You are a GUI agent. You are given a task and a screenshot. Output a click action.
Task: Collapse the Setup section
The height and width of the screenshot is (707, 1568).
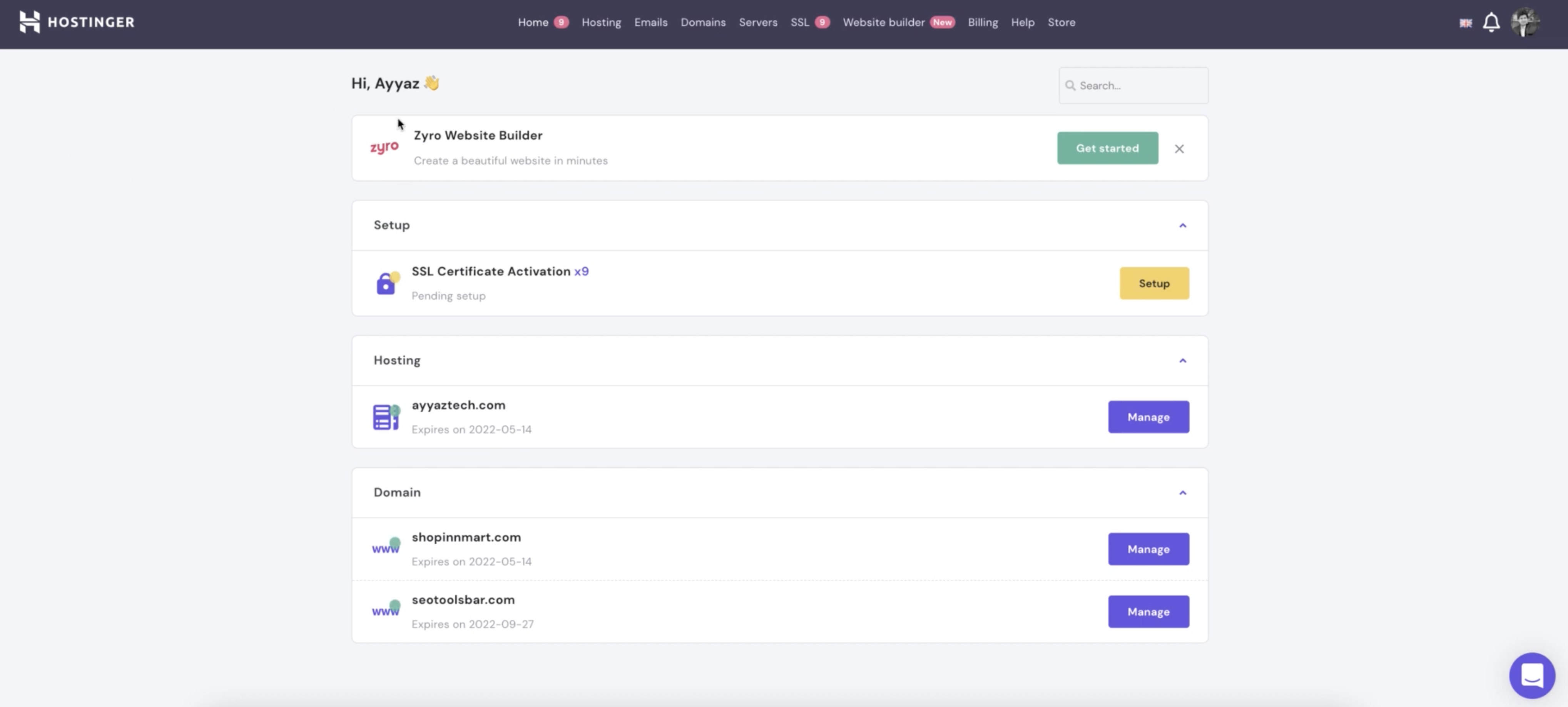(1182, 226)
